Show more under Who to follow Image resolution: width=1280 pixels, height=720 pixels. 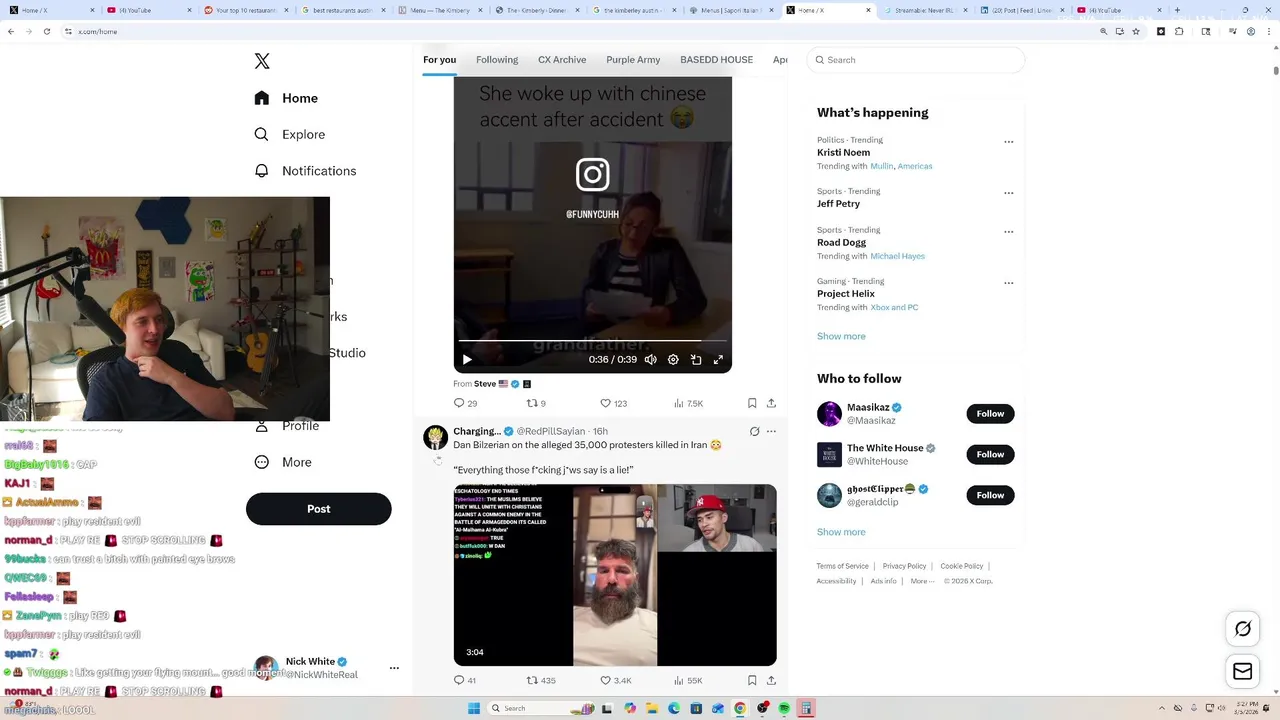coord(841,532)
